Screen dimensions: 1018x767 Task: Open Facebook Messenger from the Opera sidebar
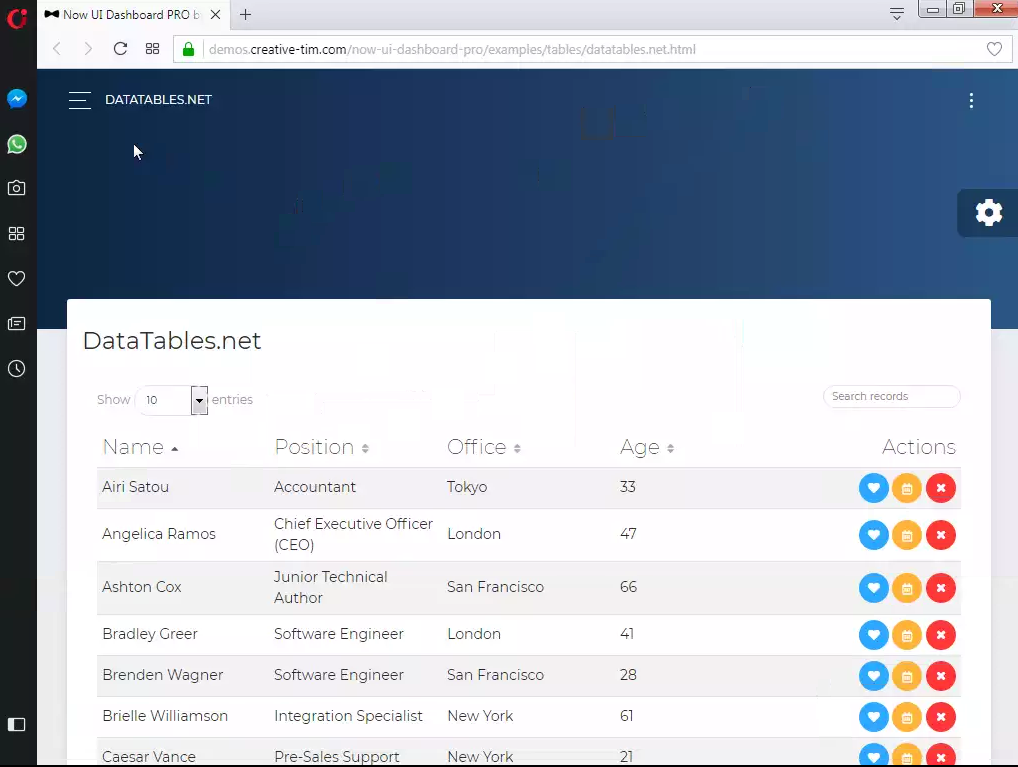coord(16,98)
